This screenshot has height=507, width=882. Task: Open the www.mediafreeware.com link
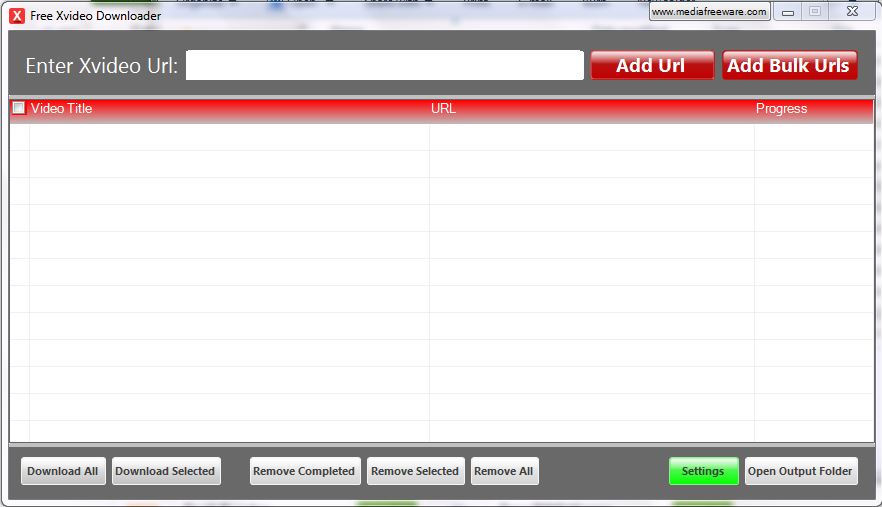(709, 12)
